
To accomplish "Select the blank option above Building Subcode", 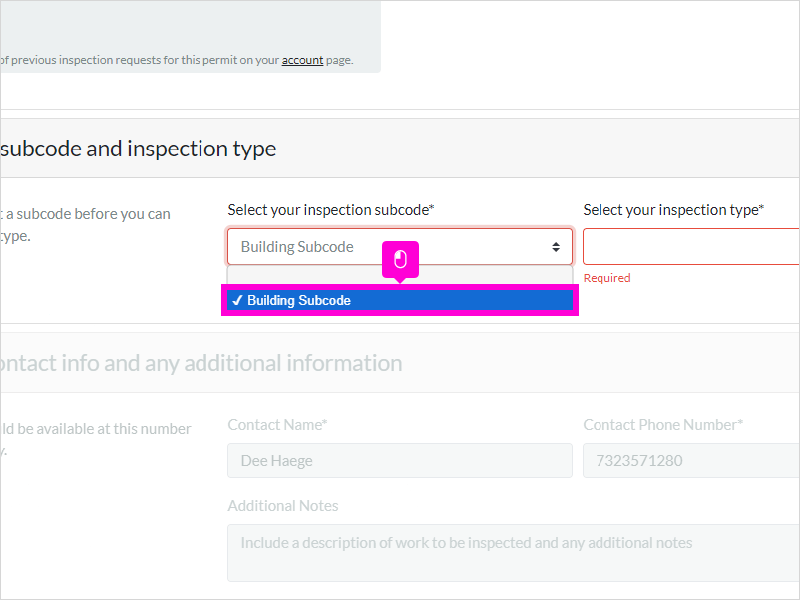I will (x=400, y=276).
